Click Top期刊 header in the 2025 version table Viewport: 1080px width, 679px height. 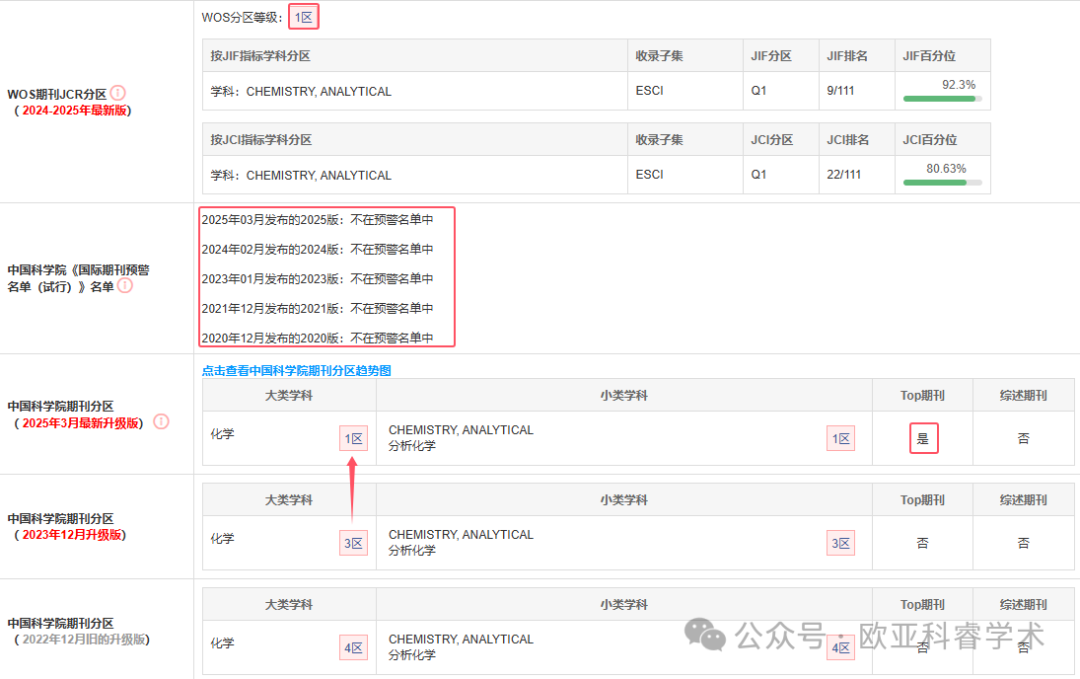(922, 395)
